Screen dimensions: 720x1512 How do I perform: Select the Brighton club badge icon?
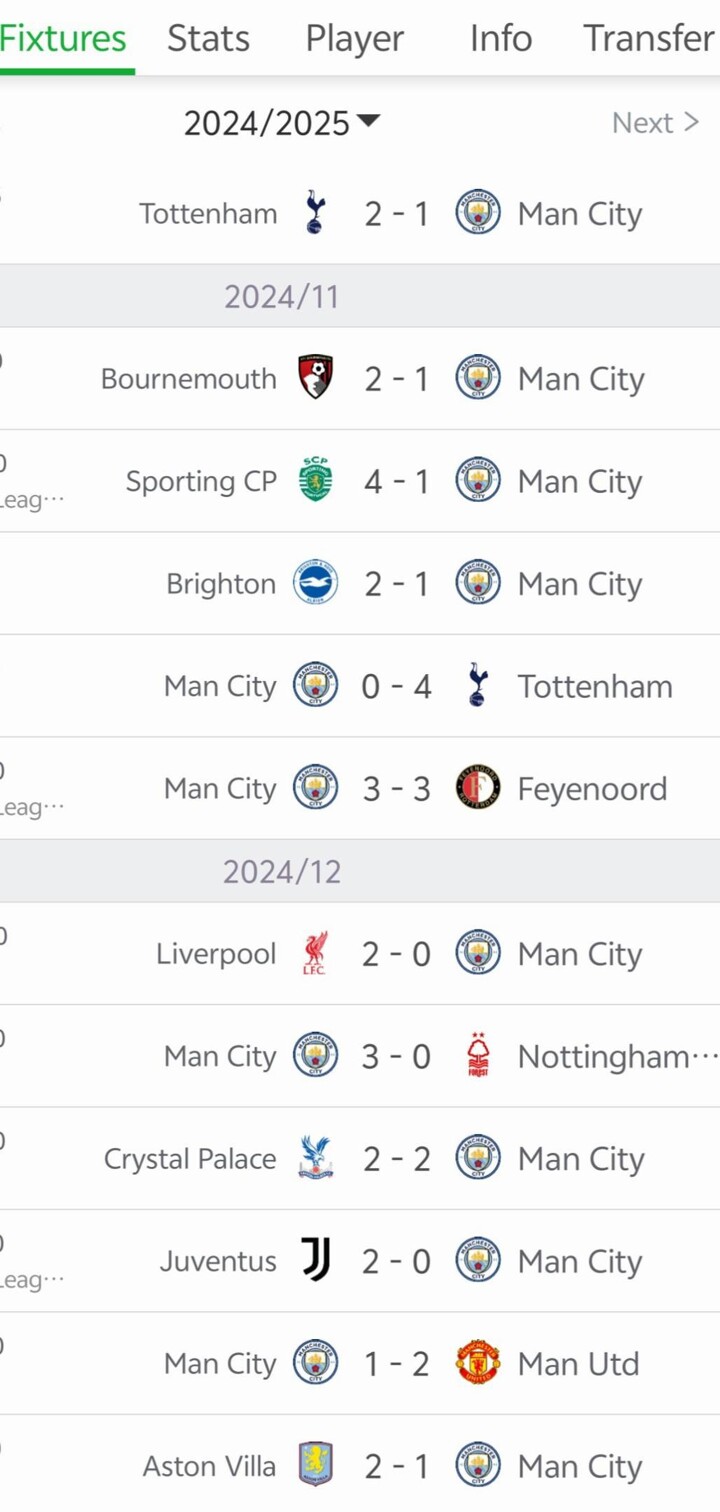(x=315, y=583)
